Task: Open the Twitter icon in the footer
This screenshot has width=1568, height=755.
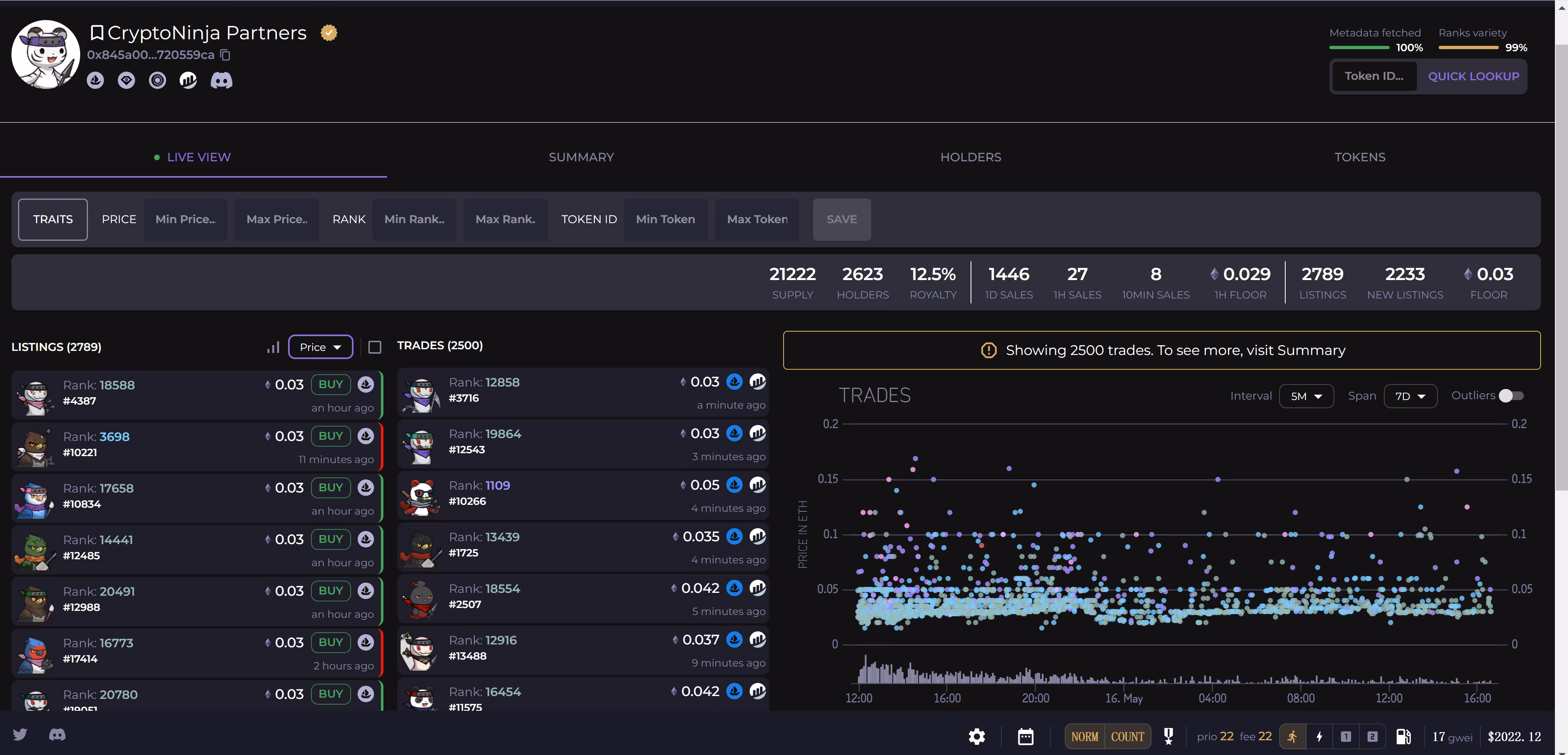Action: click(x=20, y=734)
